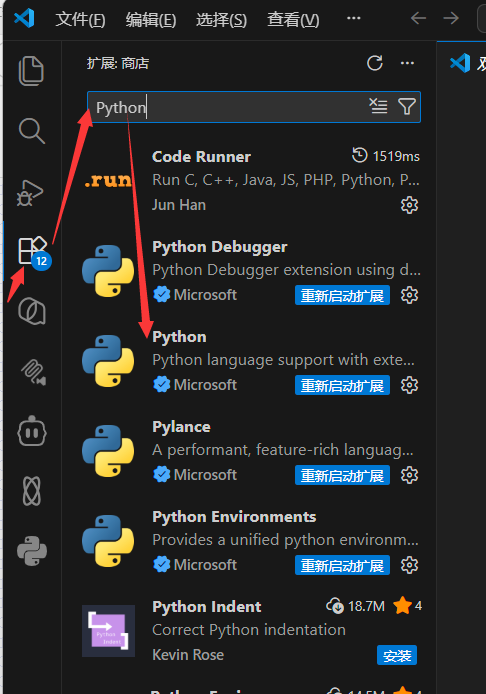
Task: Click 'Correct Python indentation' description
Action: (249, 630)
